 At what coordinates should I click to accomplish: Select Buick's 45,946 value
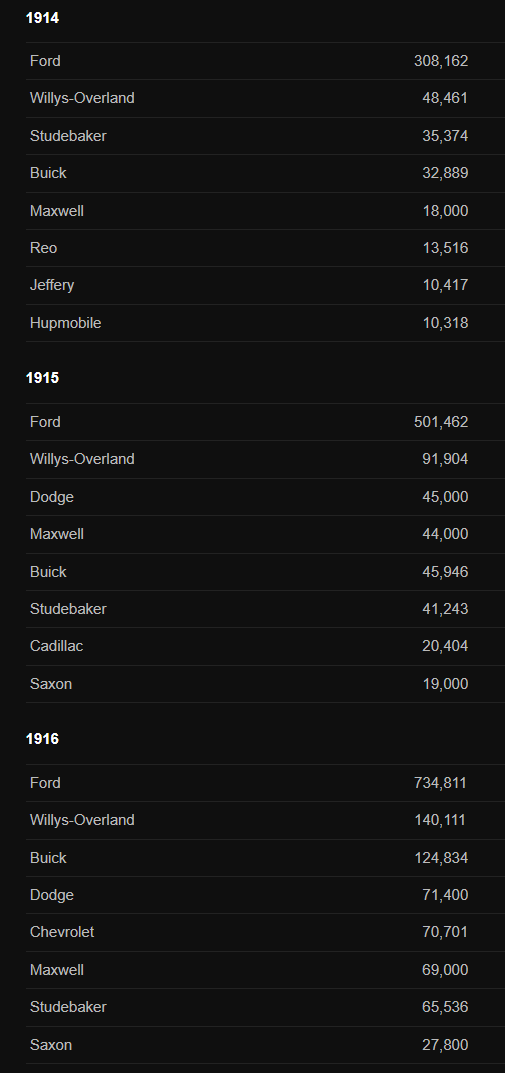tap(445, 571)
